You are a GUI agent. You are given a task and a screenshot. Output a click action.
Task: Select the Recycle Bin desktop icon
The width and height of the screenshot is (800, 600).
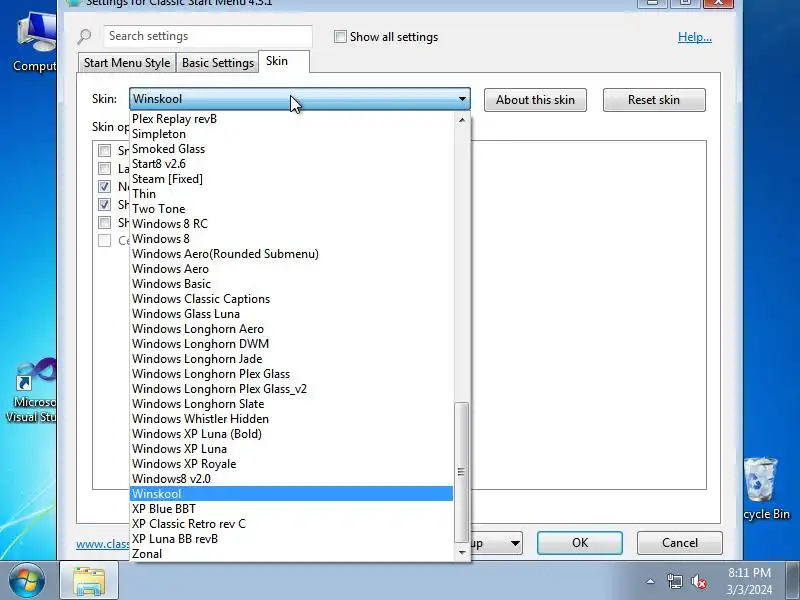click(x=766, y=489)
